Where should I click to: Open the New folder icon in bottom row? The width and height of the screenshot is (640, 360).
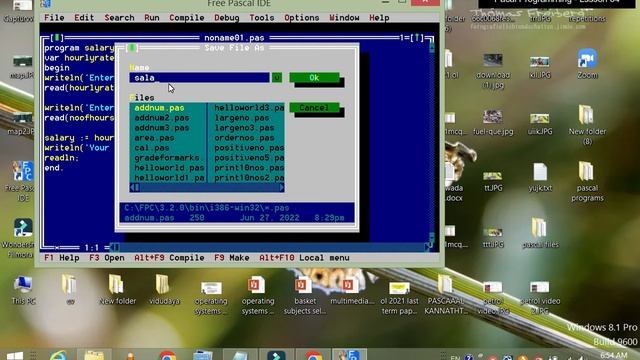click(117, 289)
